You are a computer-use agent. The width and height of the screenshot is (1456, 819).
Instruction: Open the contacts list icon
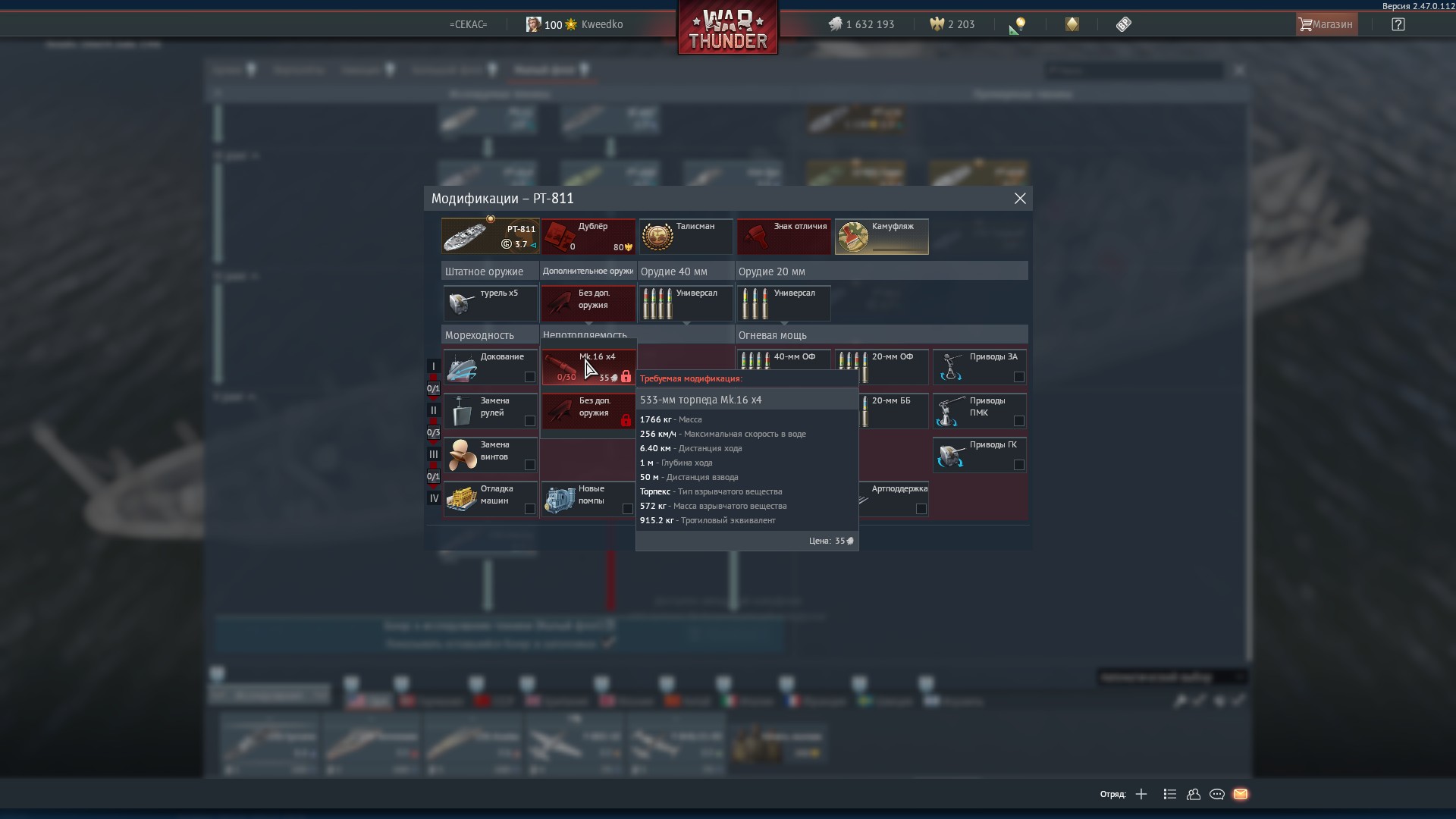pos(1169,794)
